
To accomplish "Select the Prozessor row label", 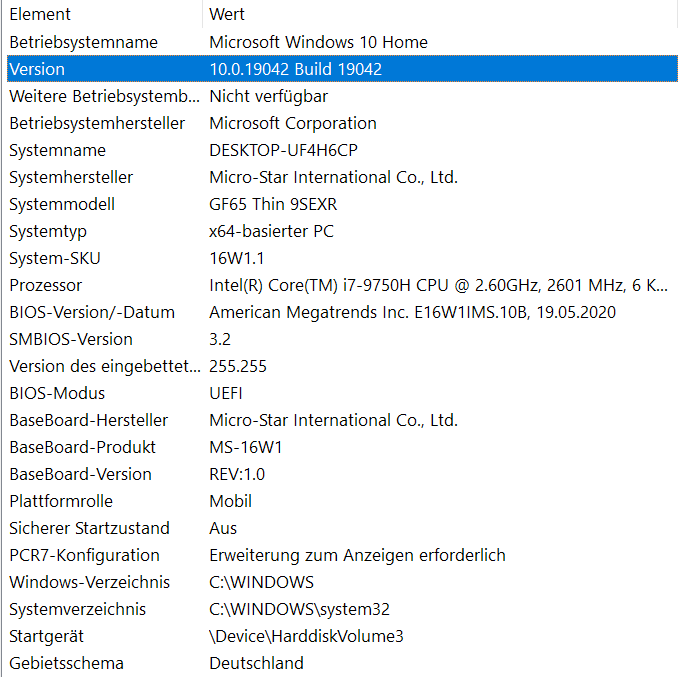I will [x=46, y=285].
